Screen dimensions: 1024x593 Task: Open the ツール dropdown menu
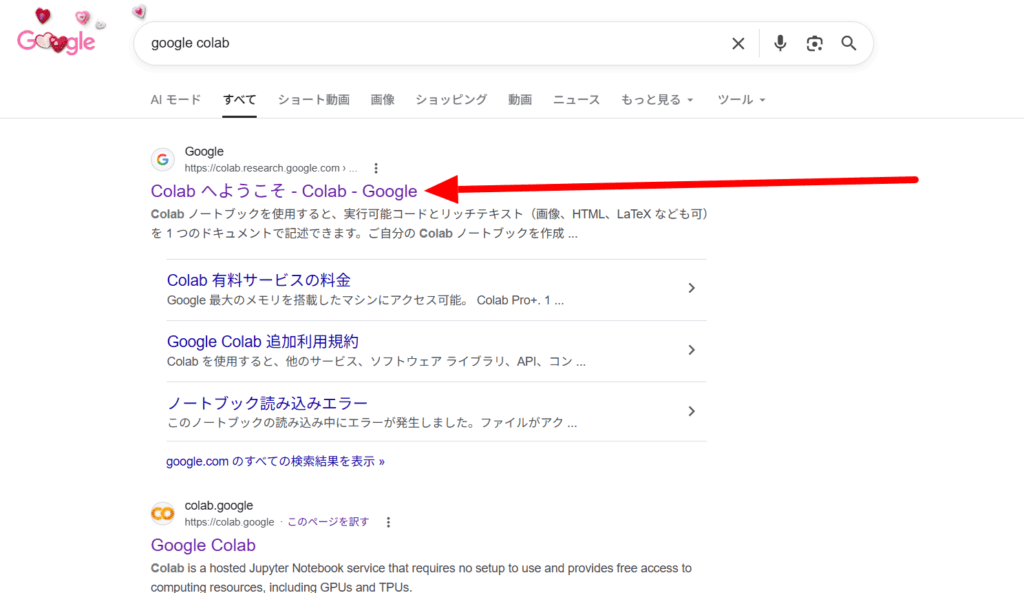(741, 100)
